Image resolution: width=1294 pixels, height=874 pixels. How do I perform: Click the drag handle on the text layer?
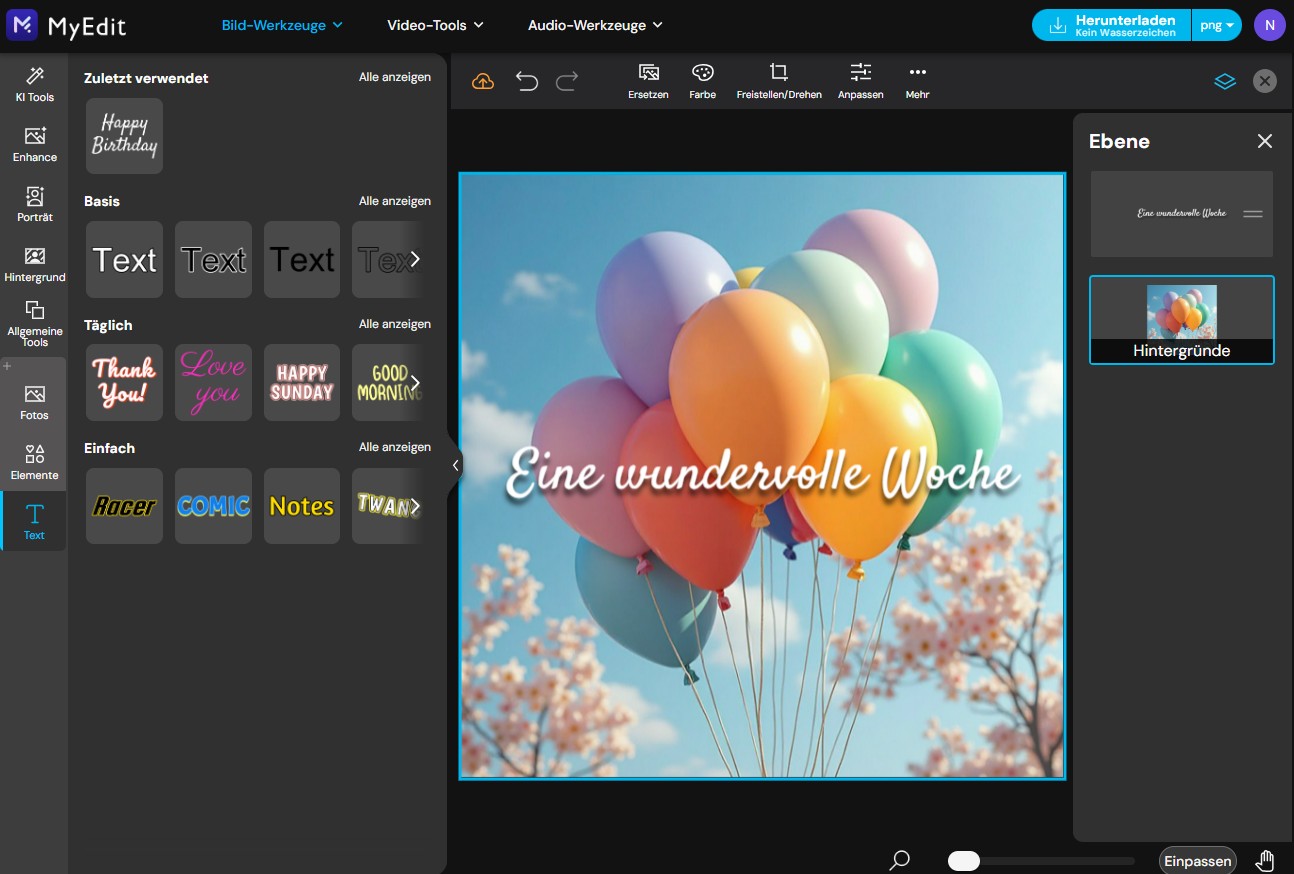(1253, 214)
